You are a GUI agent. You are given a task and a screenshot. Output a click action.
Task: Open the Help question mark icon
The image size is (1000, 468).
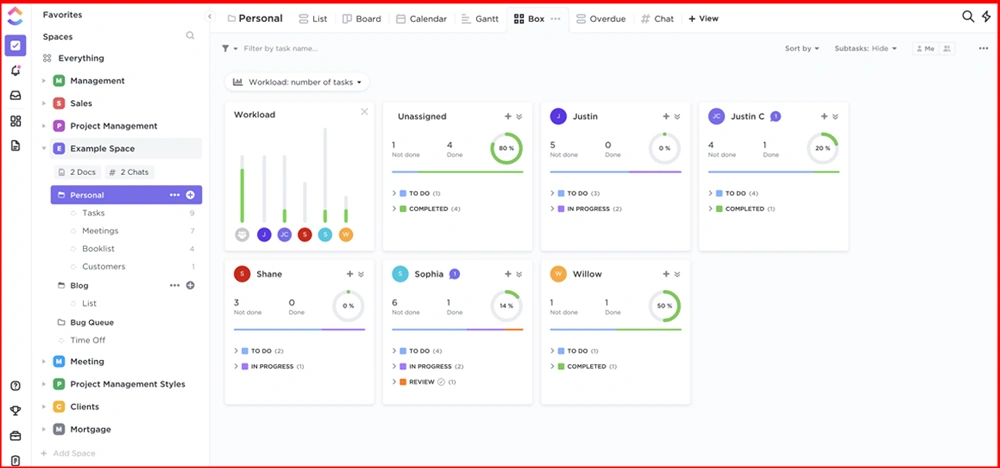(x=15, y=386)
